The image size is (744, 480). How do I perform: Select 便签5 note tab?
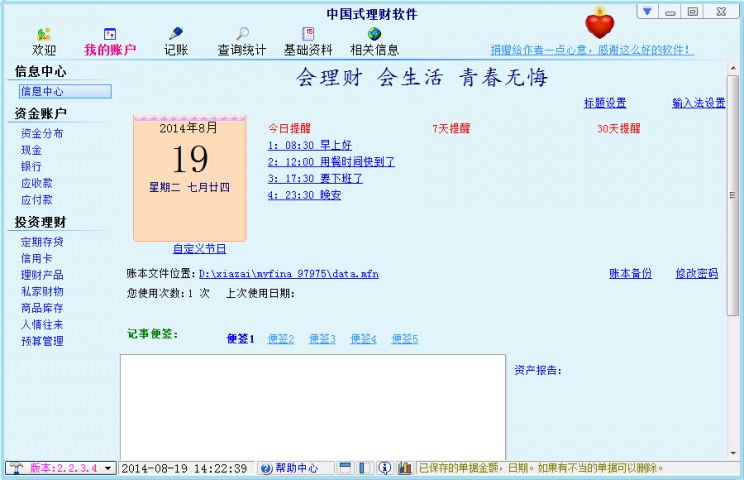tap(404, 339)
